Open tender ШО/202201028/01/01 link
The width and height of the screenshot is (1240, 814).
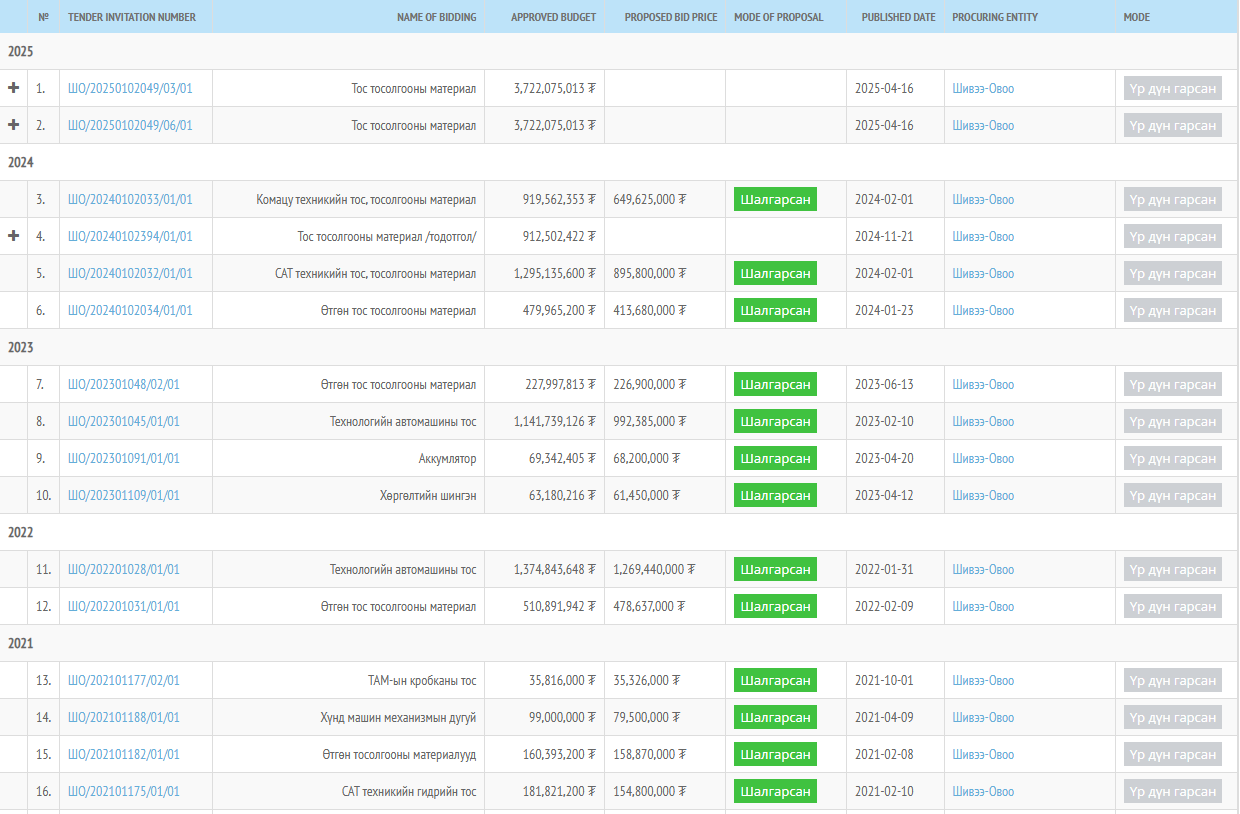click(x=124, y=570)
